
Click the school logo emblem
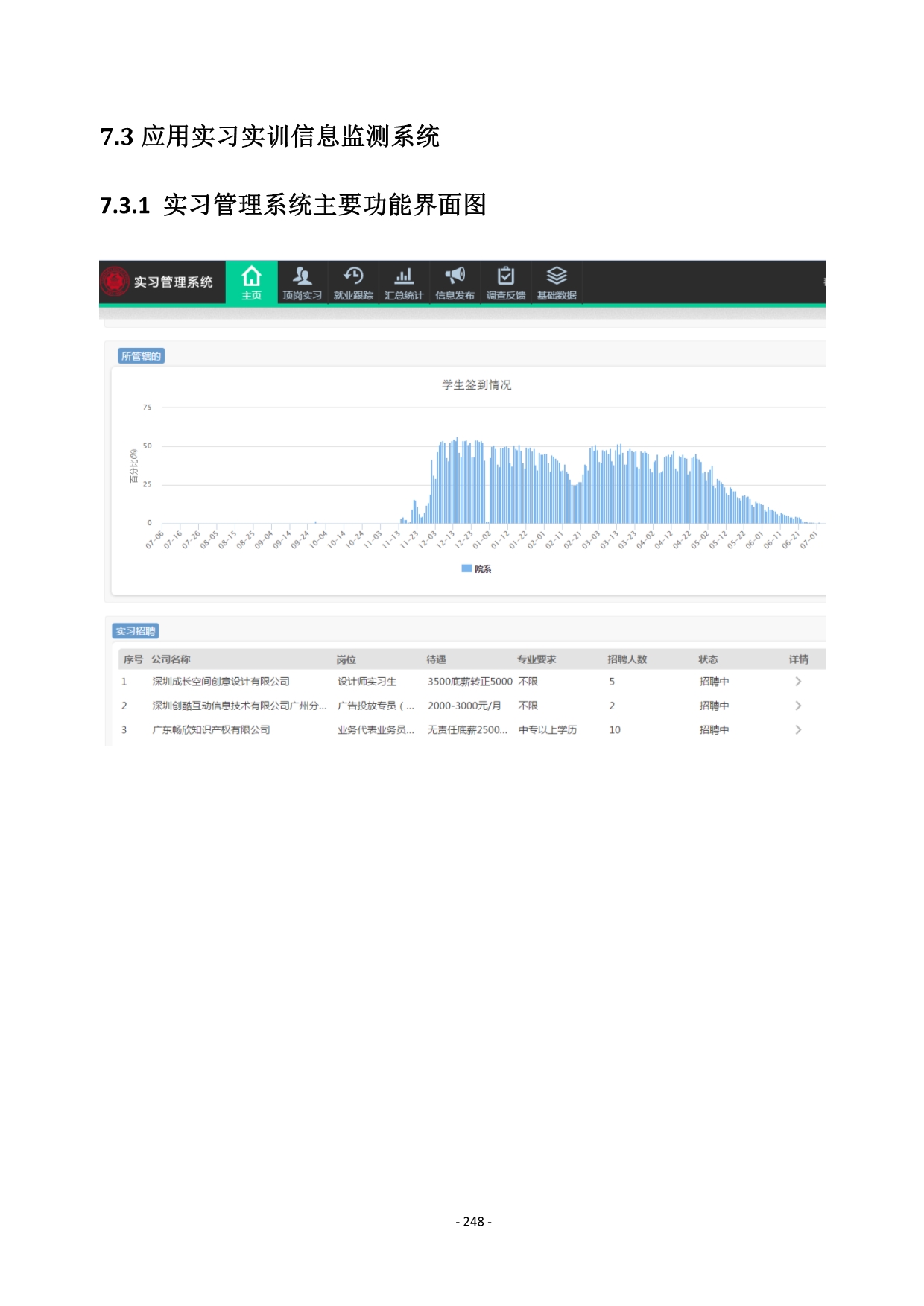point(115,282)
